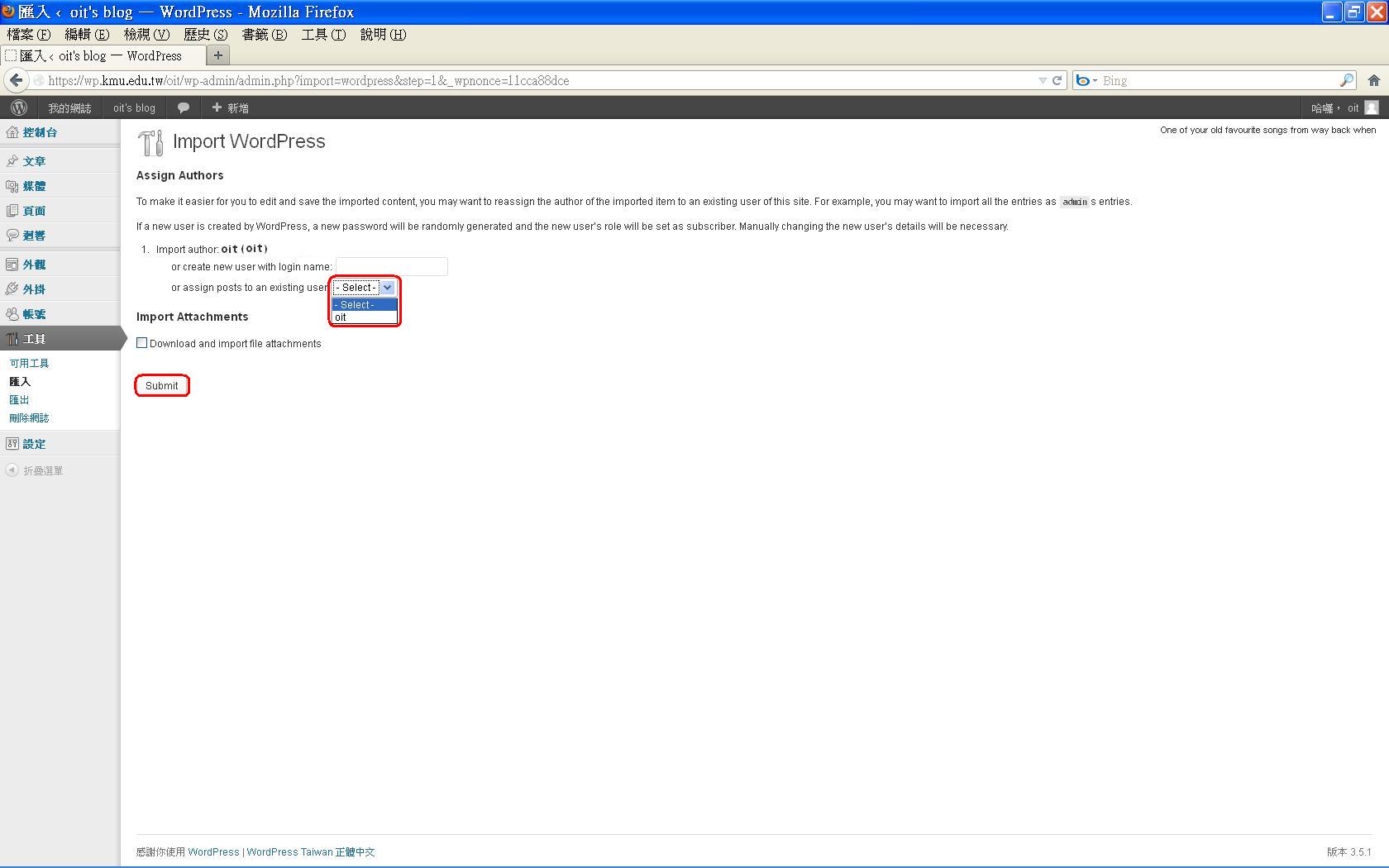Image resolution: width=1389 pixels, height=868 pixels.
Task: Click the home icon in Firefox toolbar
Action: click(1373, 80)
